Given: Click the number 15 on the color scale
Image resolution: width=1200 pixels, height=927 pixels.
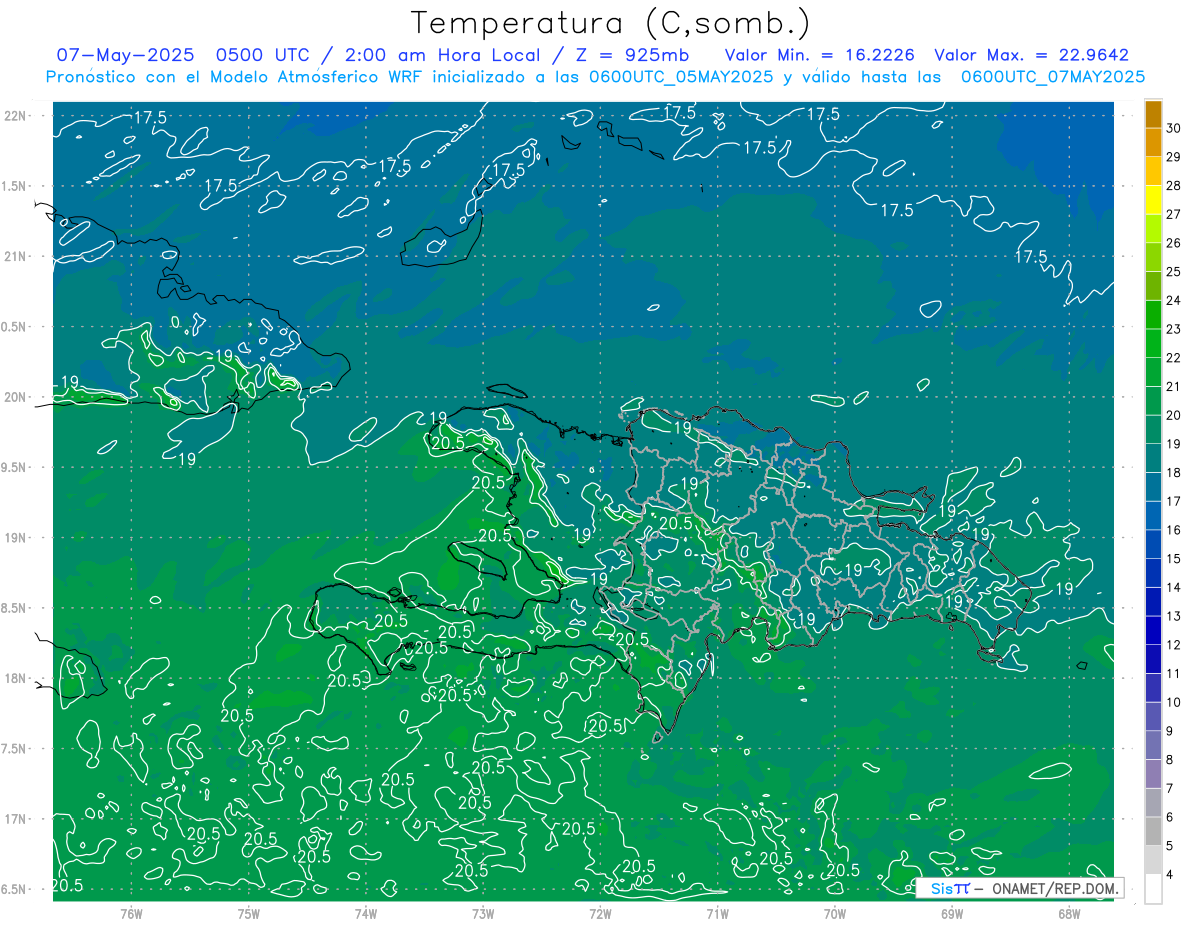Looking at the screenshot, I should [x=1175, y=558].
